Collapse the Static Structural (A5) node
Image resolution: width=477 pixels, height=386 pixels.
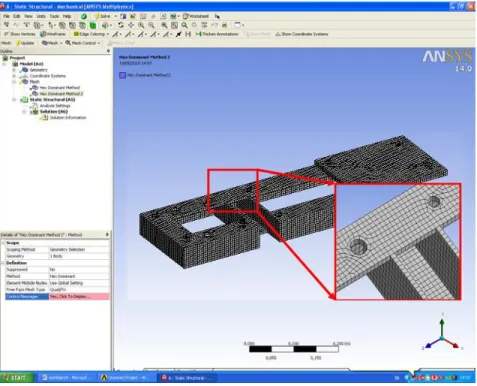click(14, 100)
